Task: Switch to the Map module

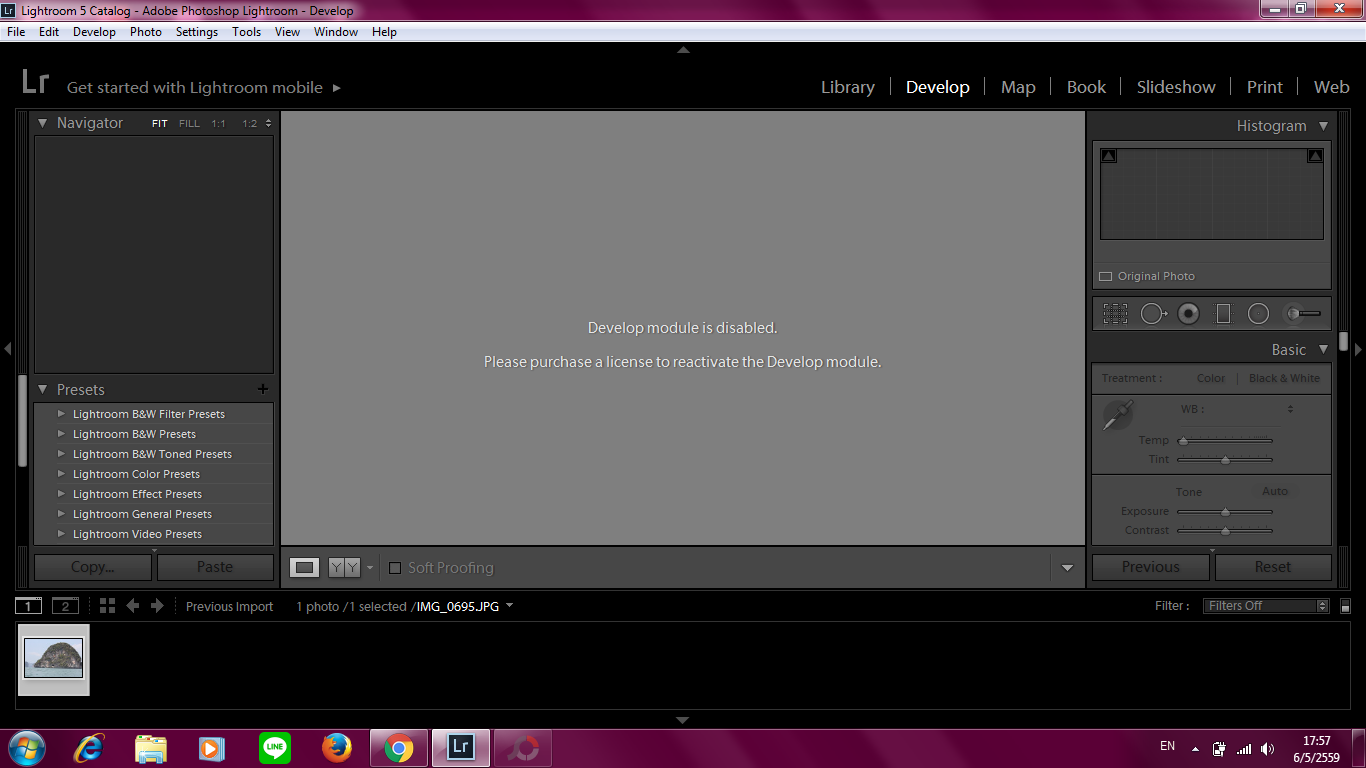Action: click(1018, 87)
